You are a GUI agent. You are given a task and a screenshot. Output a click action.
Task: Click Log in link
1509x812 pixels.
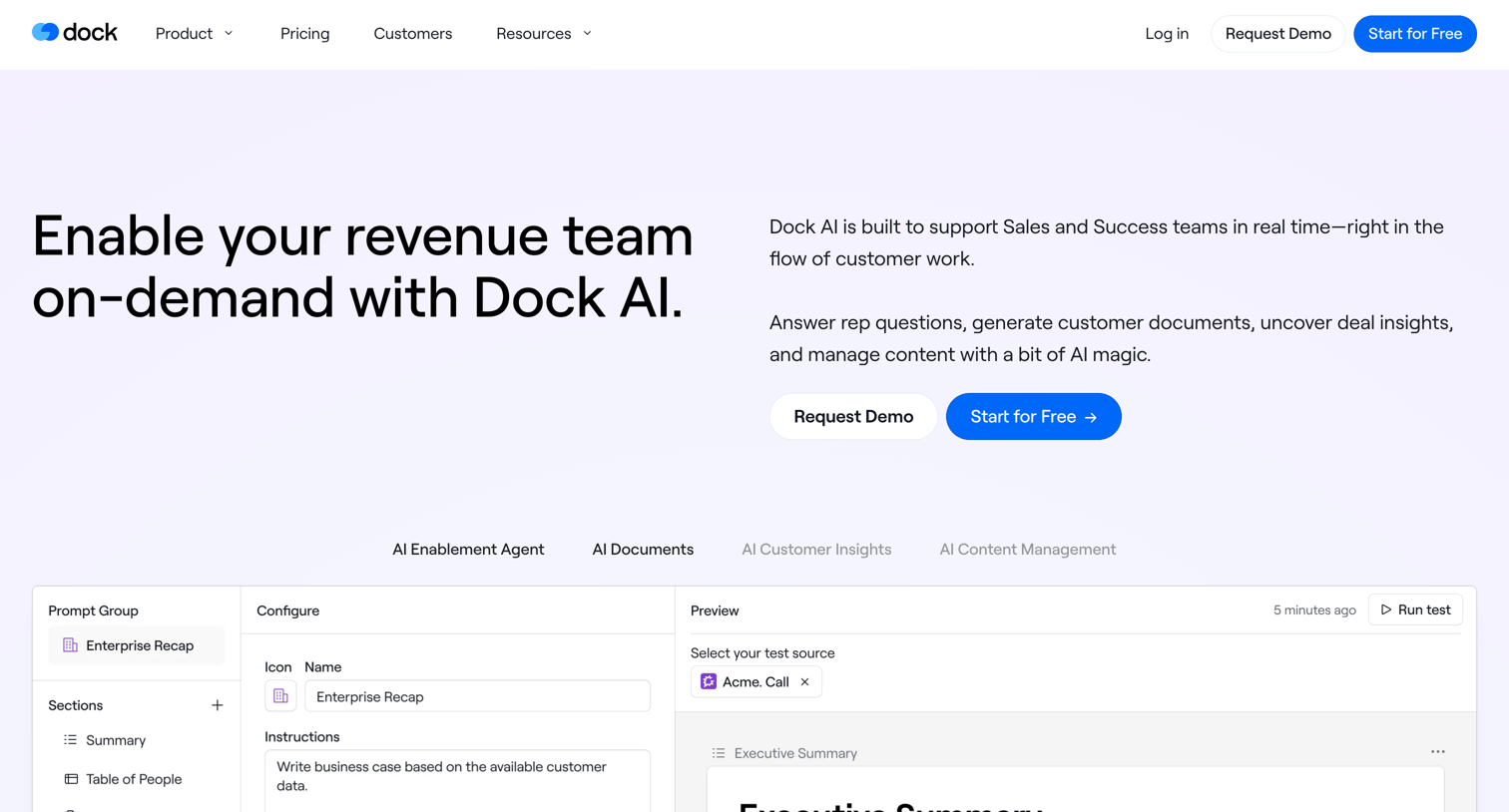(1167, 34)
